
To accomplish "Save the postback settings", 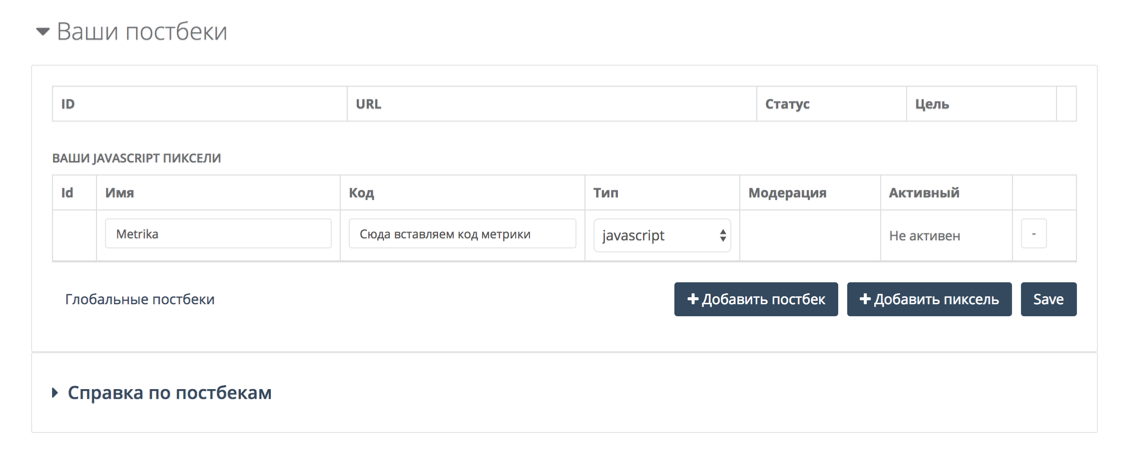I will click(1048, 299).
